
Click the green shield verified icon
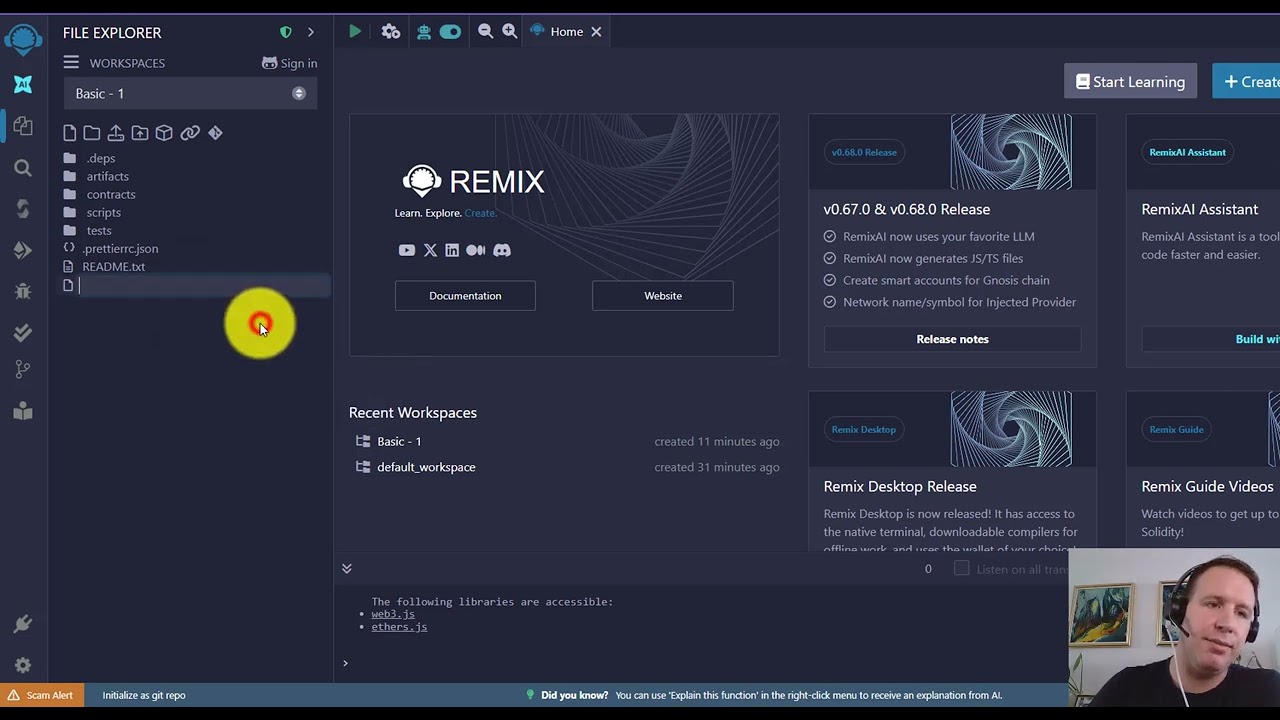(x=286, y=33)
